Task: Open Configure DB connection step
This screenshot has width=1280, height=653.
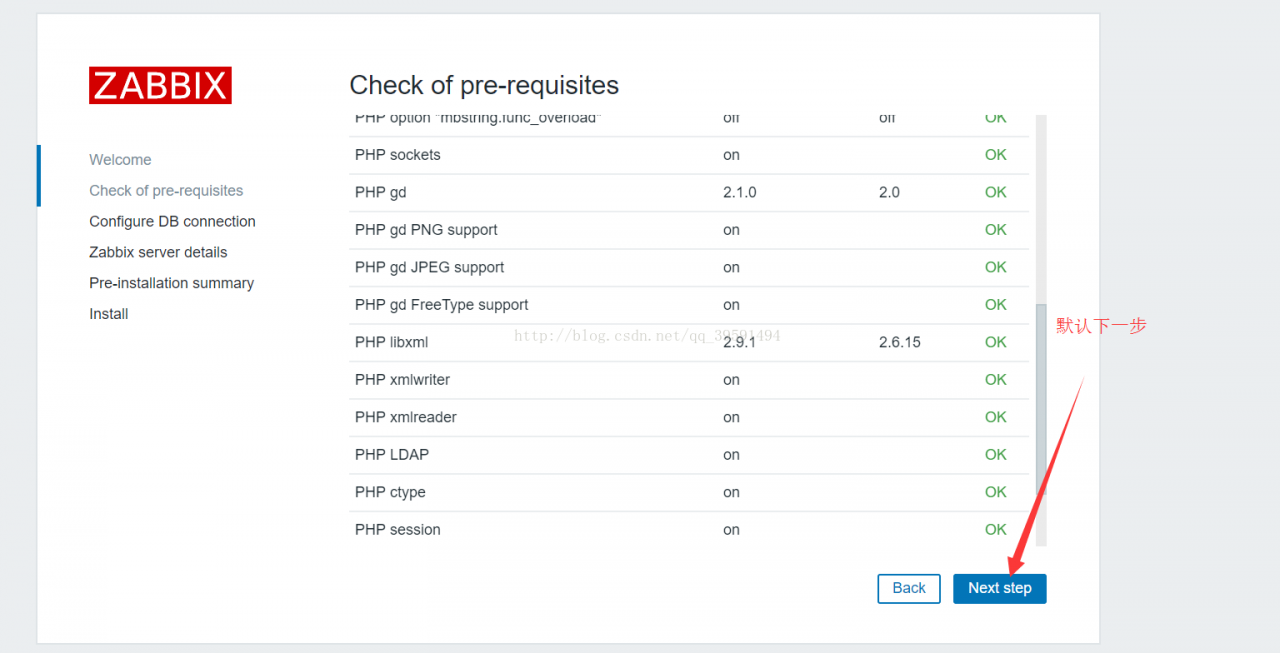Action: [172, 222]
